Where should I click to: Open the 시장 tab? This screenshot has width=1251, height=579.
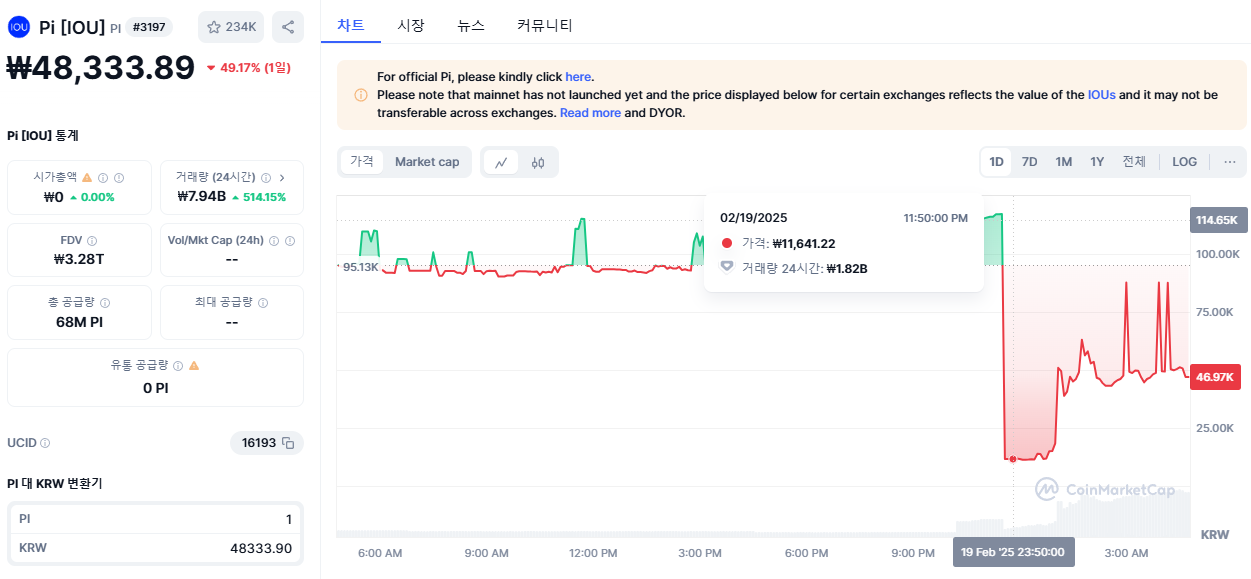[x=411, y=25]
